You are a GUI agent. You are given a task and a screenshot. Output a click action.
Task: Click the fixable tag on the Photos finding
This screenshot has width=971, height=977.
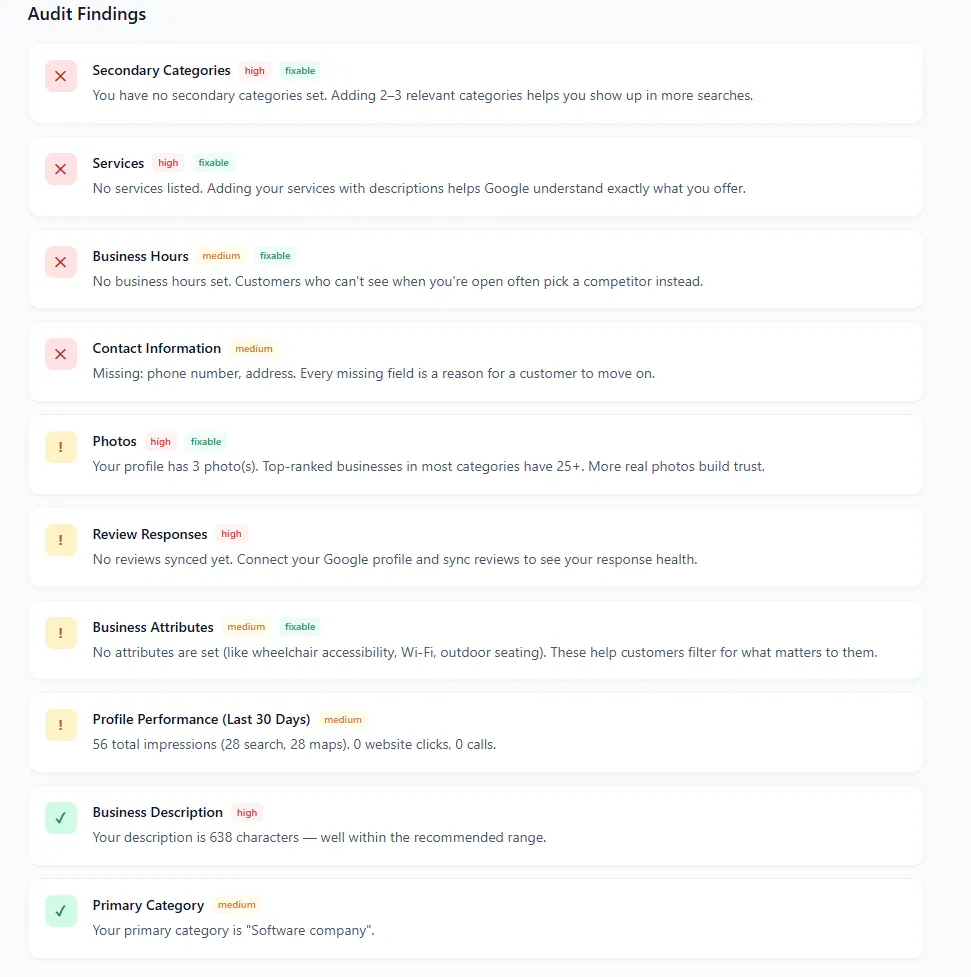click(206, 441)
